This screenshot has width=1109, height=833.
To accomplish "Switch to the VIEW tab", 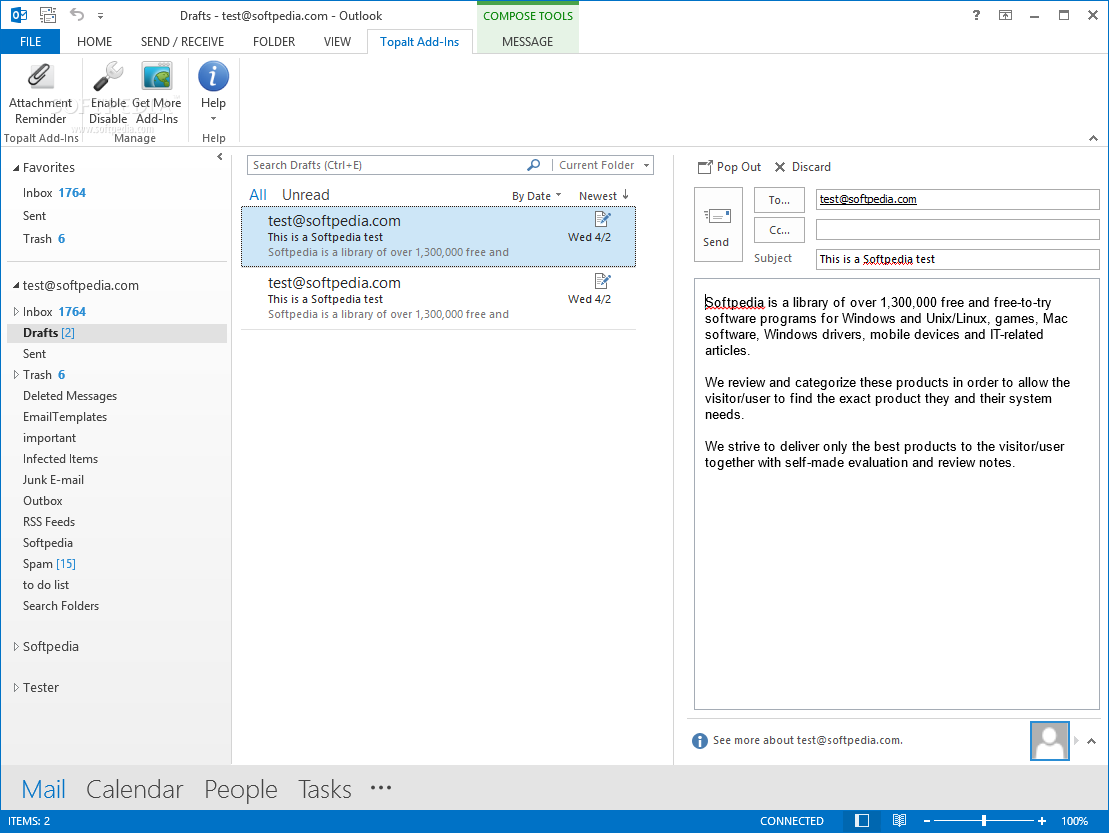I will (x=337, y=42).
